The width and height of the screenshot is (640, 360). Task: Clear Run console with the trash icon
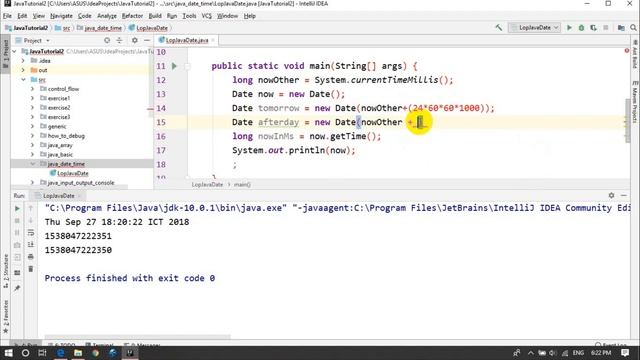31,269
